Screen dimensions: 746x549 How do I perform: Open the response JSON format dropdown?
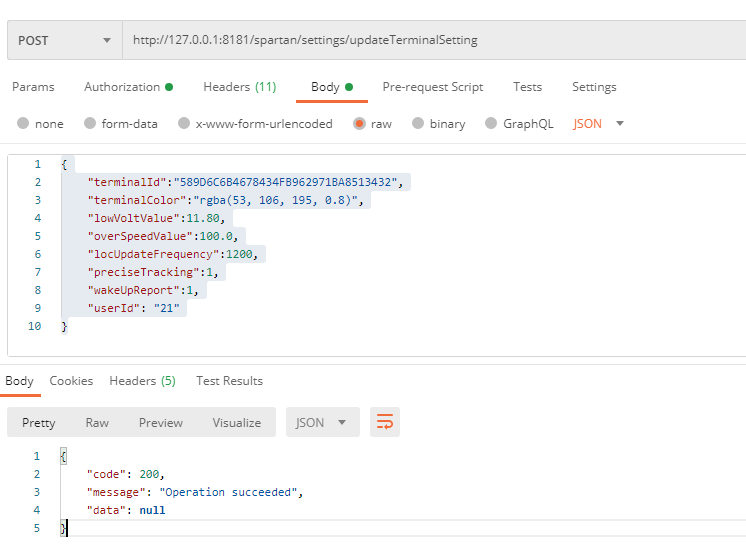click(x=322, y=422)
